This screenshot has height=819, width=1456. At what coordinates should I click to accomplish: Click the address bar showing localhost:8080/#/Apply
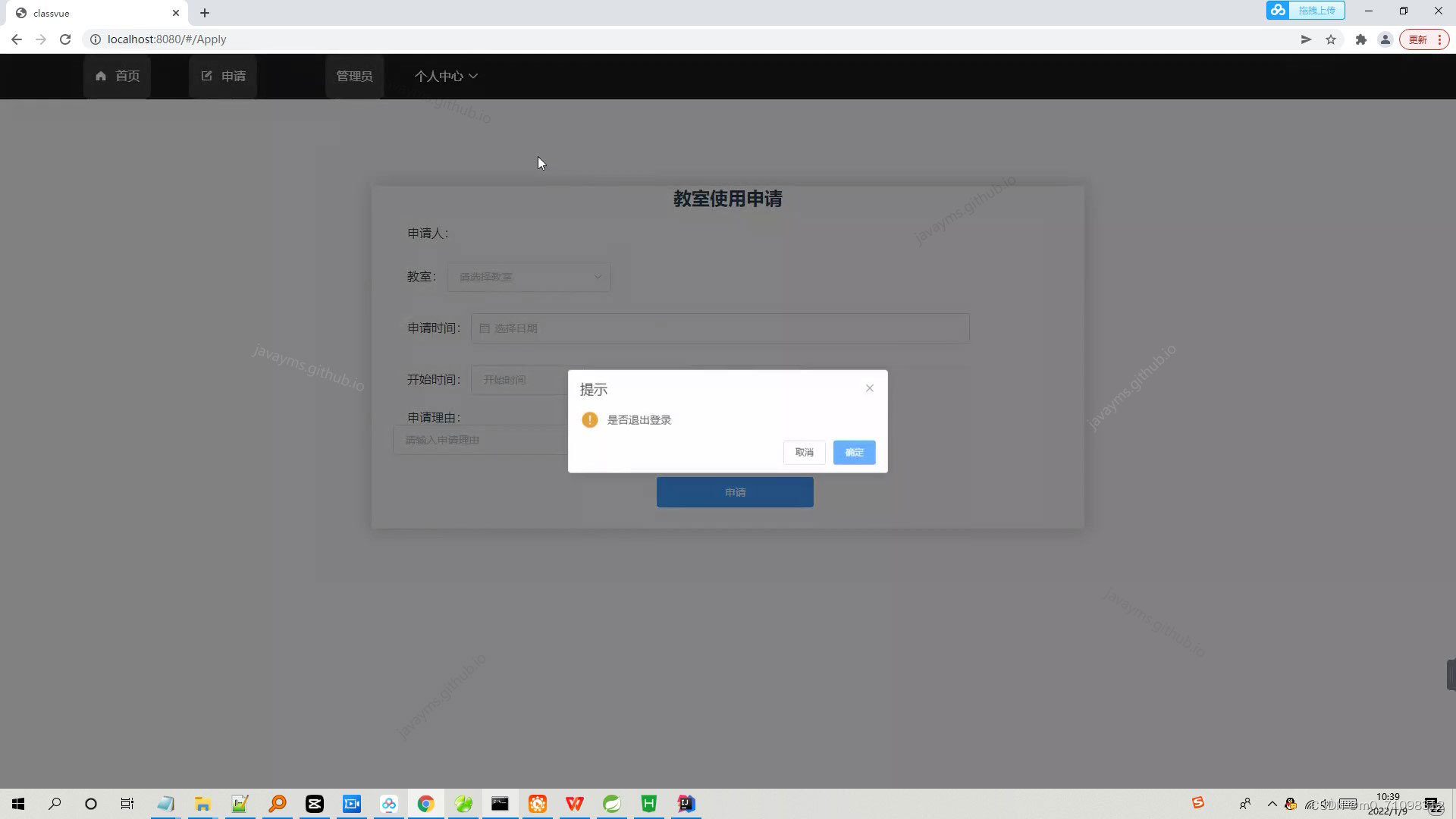pos(167,39)
